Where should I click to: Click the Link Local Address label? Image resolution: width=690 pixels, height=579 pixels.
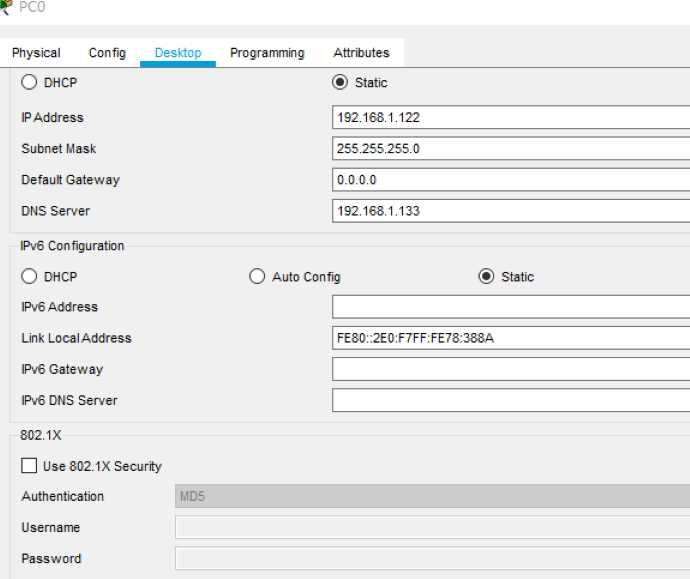click(x=77, y=338)
